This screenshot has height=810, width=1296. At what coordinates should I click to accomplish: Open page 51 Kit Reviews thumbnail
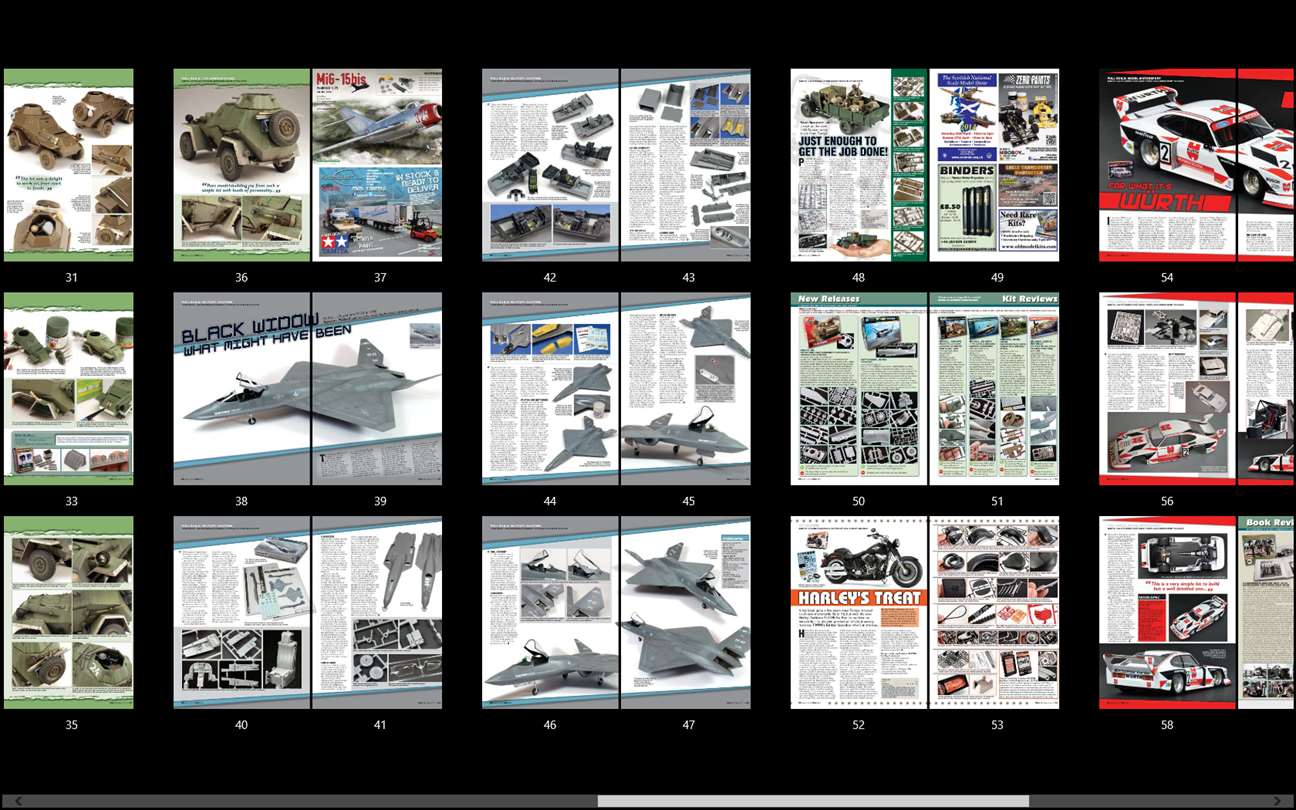995,389
